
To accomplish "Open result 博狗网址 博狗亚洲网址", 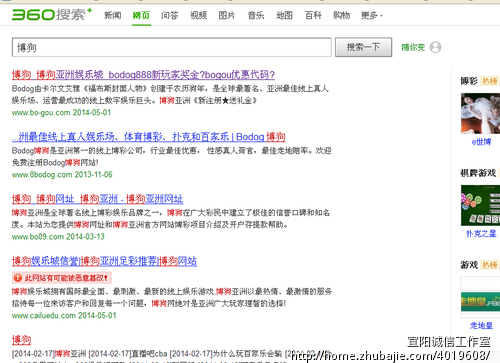I will pyautogui.click(x=97, y=199).
